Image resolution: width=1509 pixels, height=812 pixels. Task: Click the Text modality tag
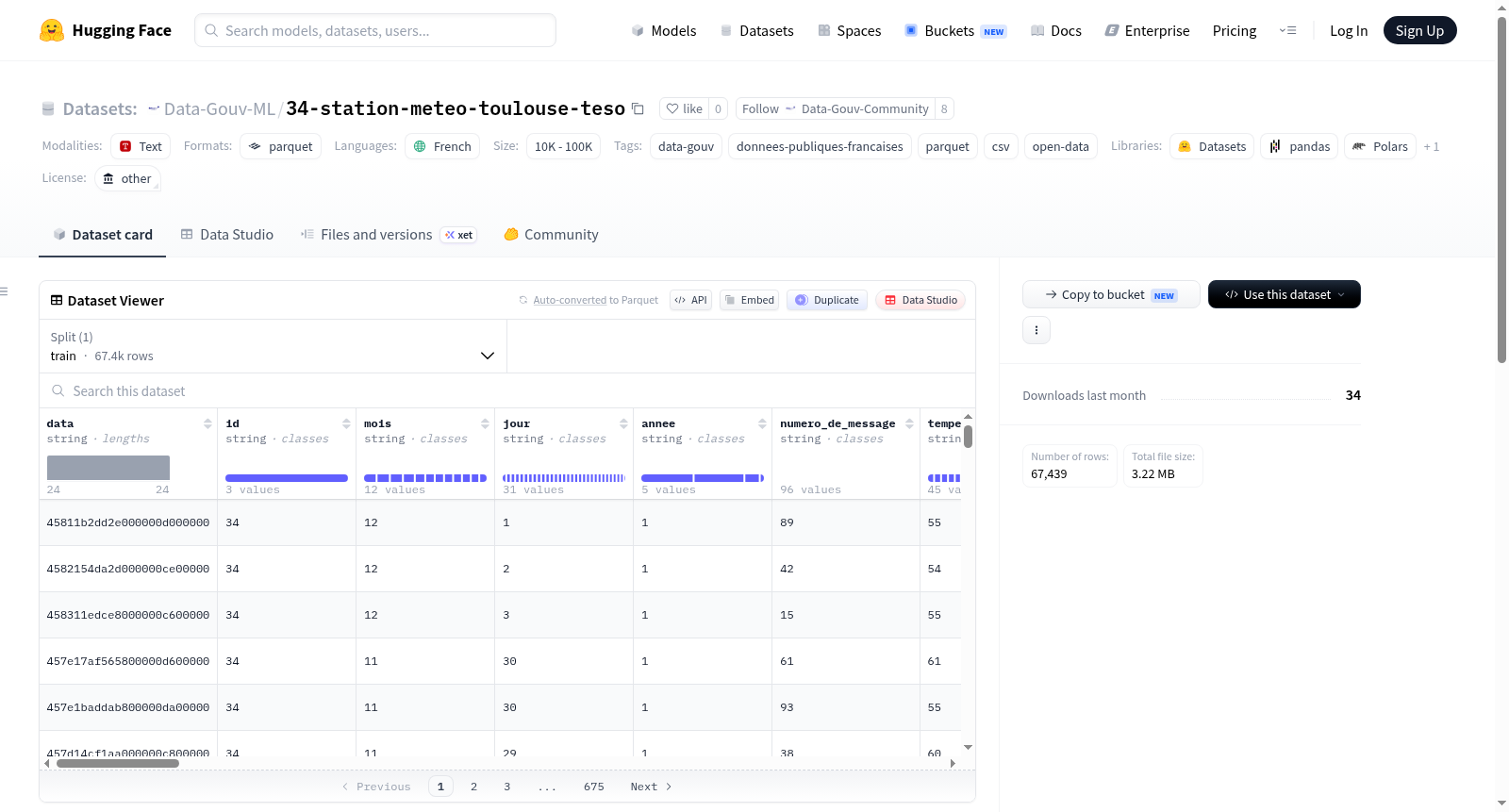141,146
